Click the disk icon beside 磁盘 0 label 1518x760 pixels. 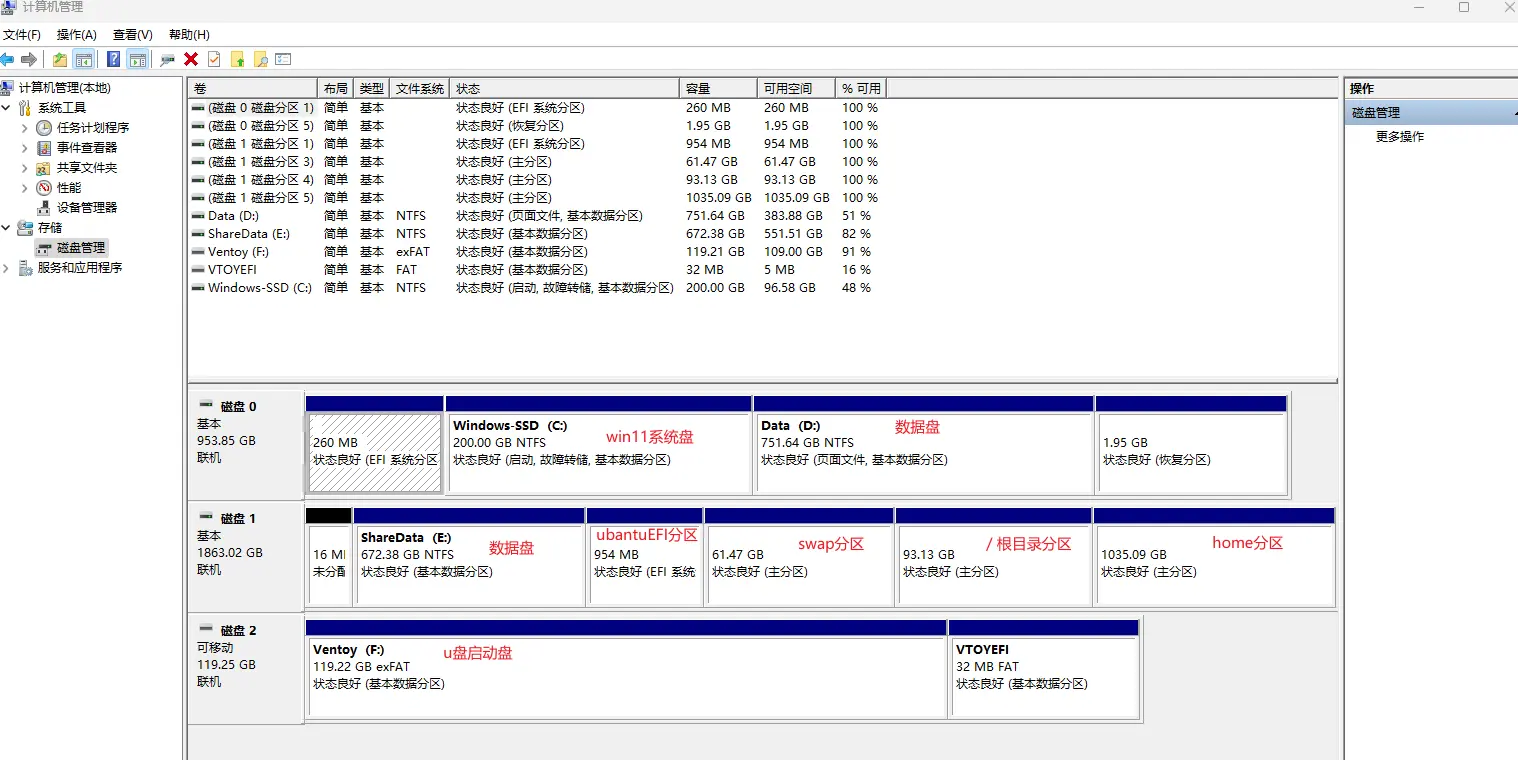click(206, 405)
